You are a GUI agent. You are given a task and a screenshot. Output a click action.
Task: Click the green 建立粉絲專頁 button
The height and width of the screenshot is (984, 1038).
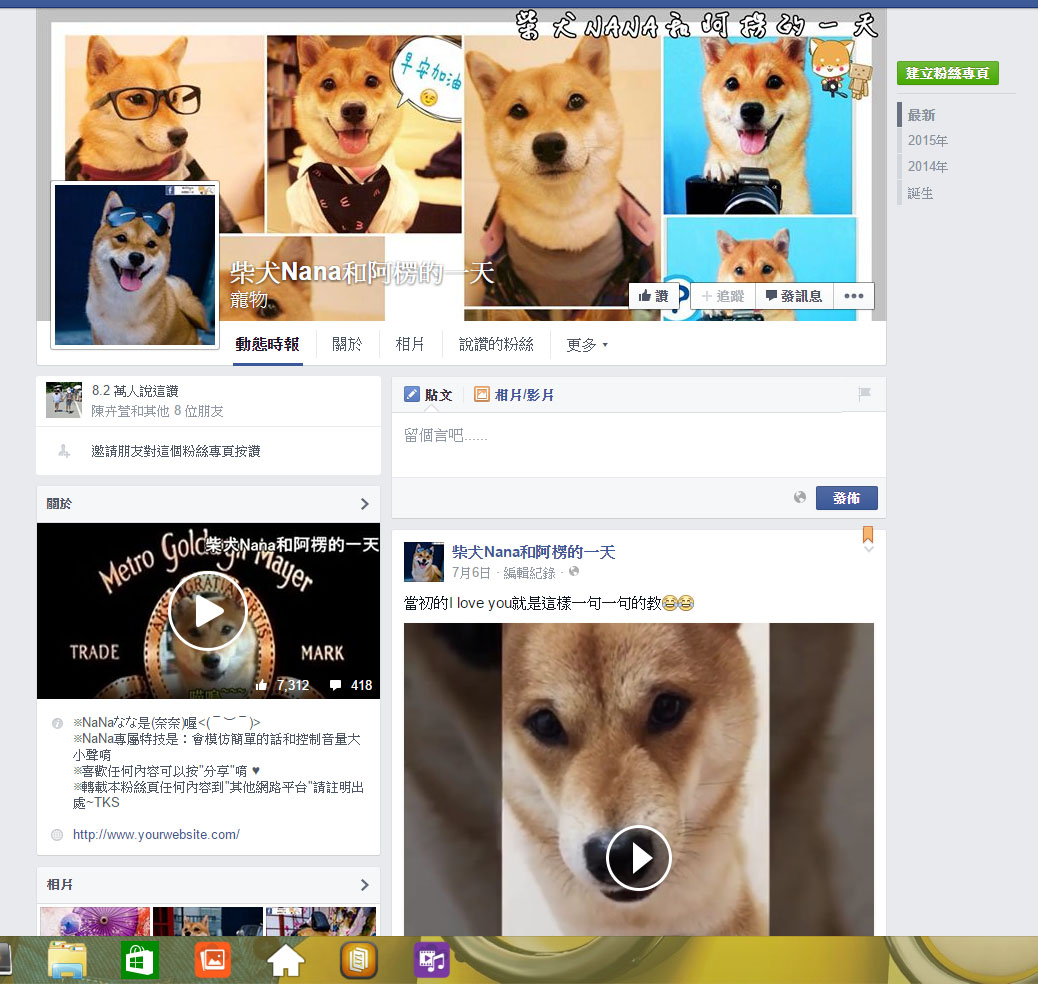click(947, 73)
